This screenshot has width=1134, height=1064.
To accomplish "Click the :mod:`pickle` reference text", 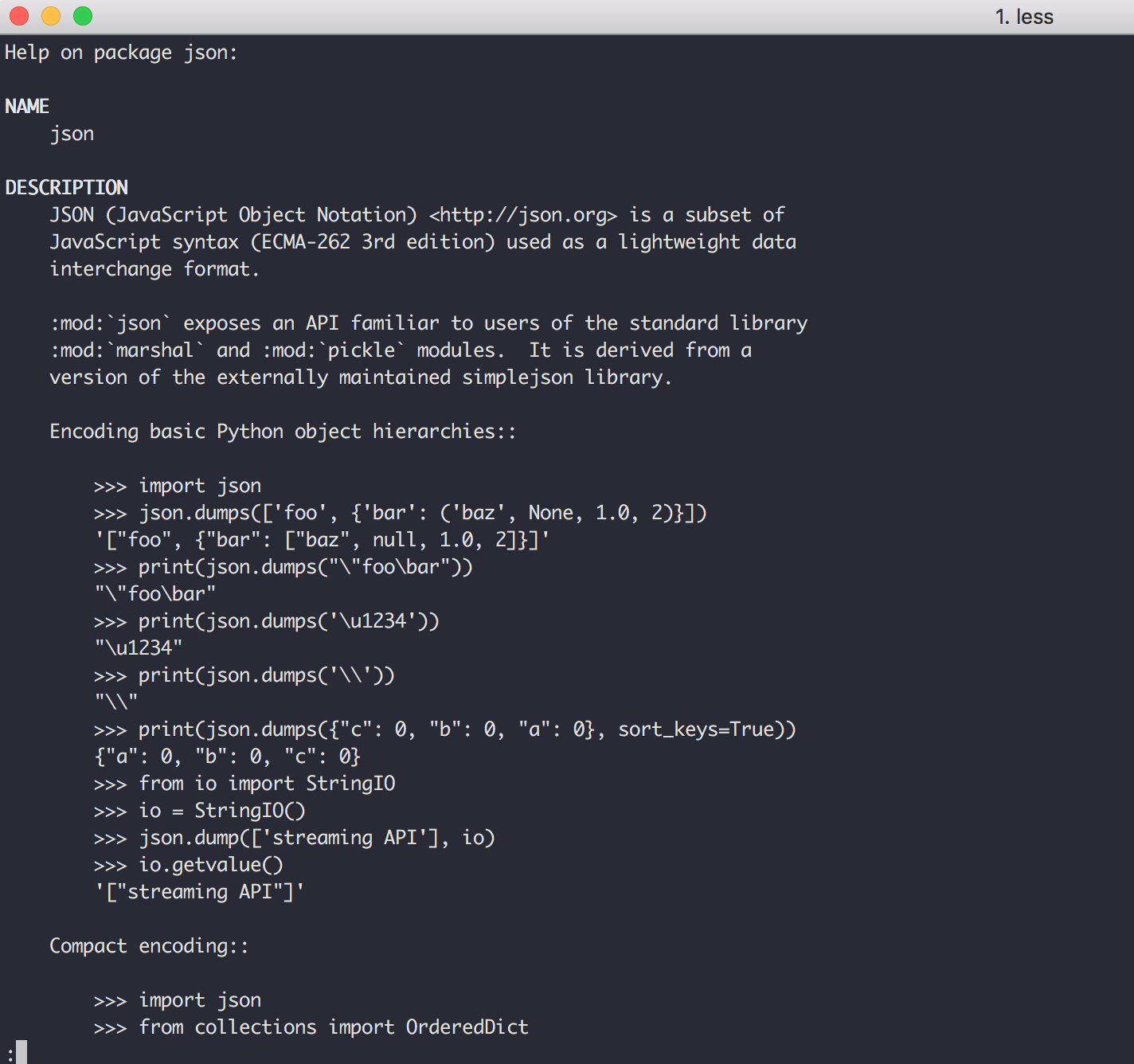I will point(334,350).
